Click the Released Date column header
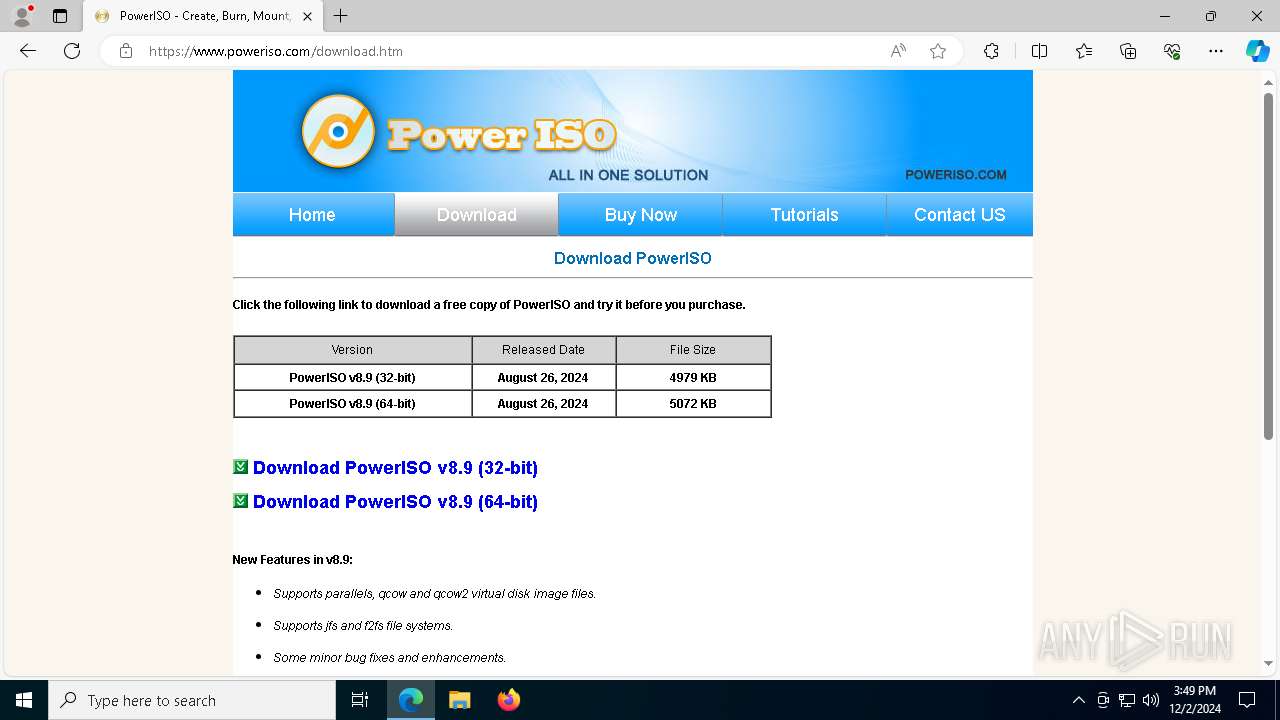This screenshot has height=720, width=1280. 543,350
